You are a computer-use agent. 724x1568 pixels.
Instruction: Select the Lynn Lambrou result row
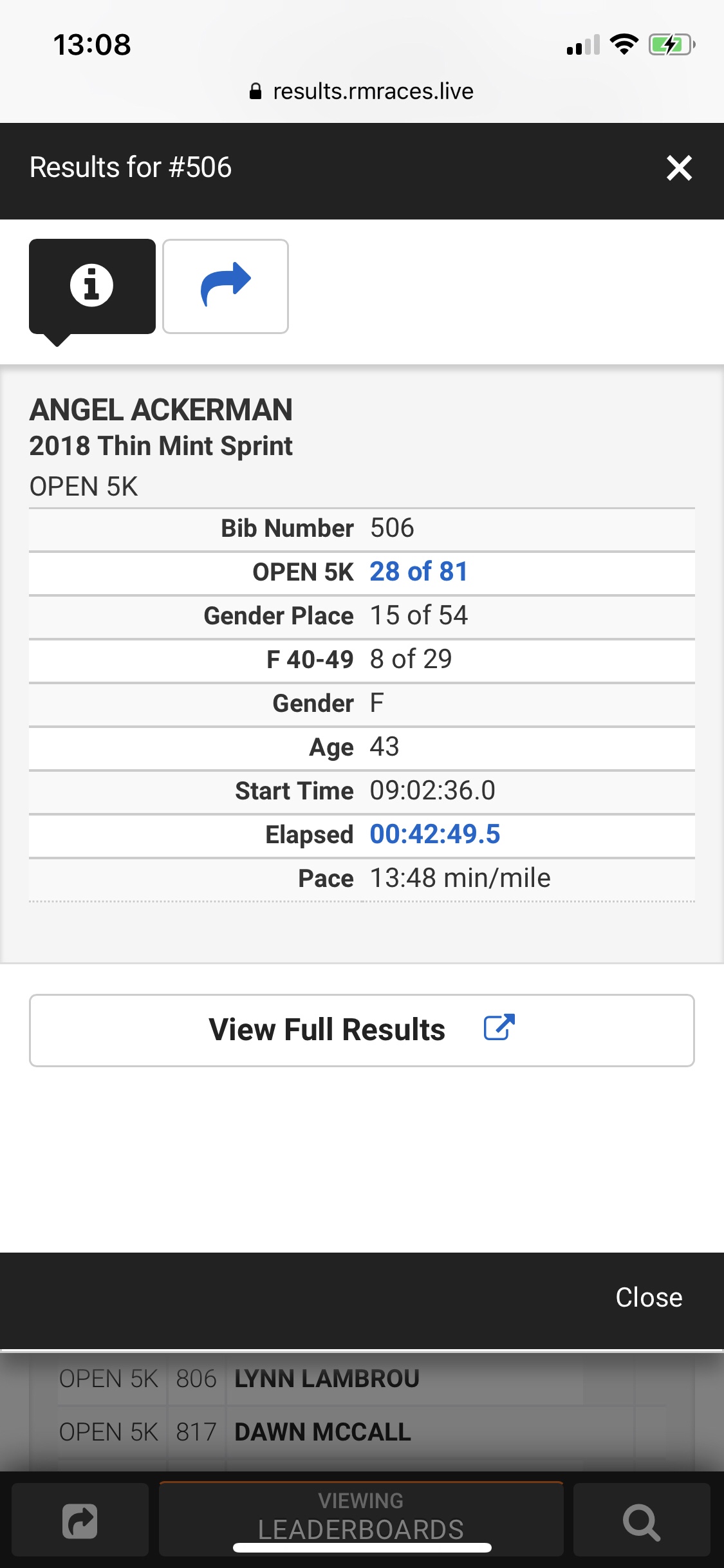[x=326, y=1379]
